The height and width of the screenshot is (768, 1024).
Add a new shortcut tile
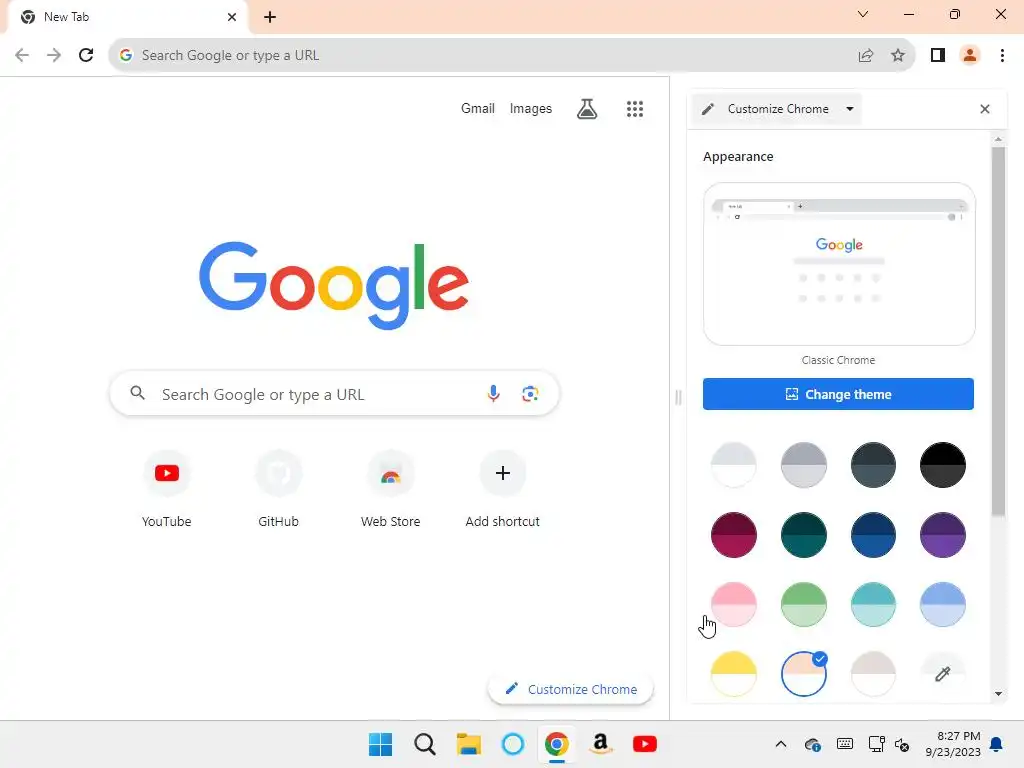click(x=502, y=488)
